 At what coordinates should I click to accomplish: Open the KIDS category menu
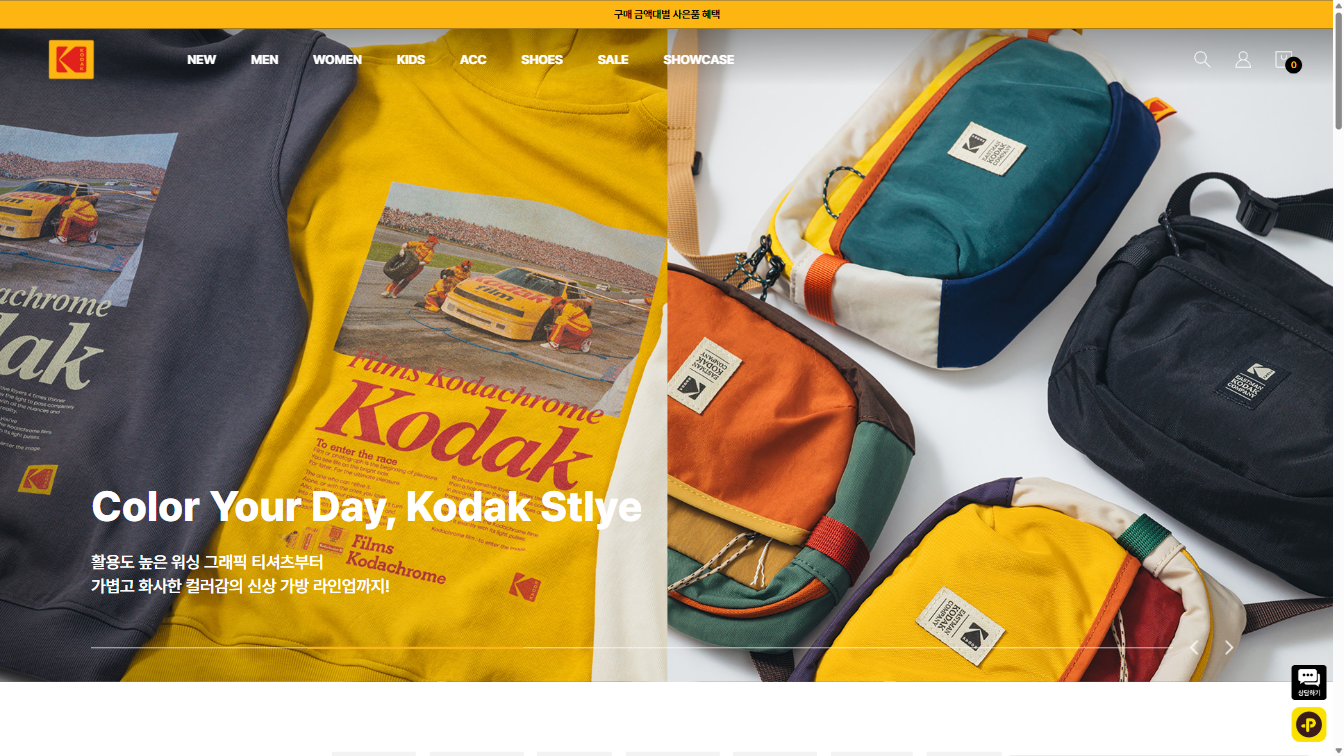411,60
